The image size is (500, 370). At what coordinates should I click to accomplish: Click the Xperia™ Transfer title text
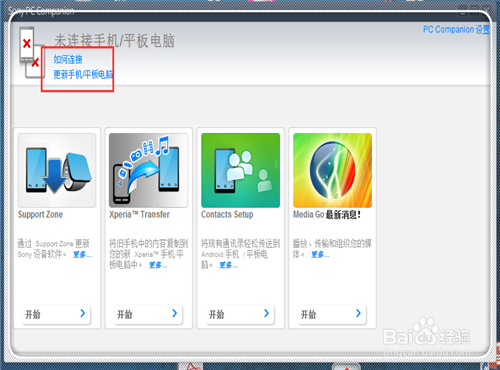tap(139, 215)
